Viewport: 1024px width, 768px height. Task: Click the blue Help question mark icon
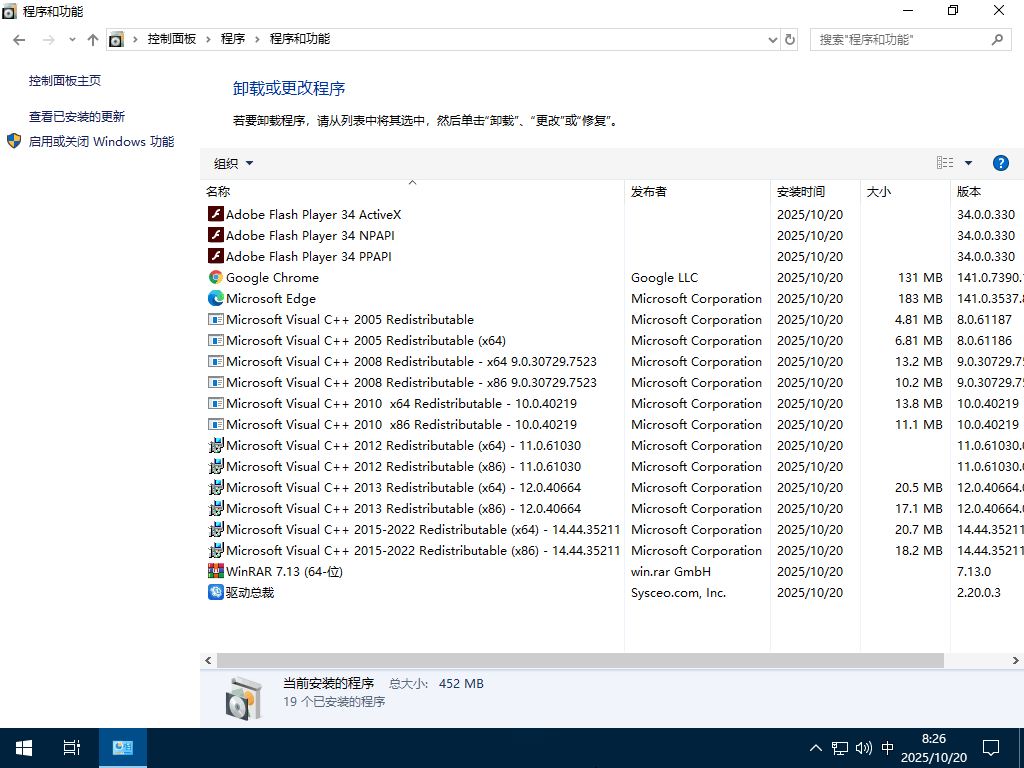(x=1001, y=162)
